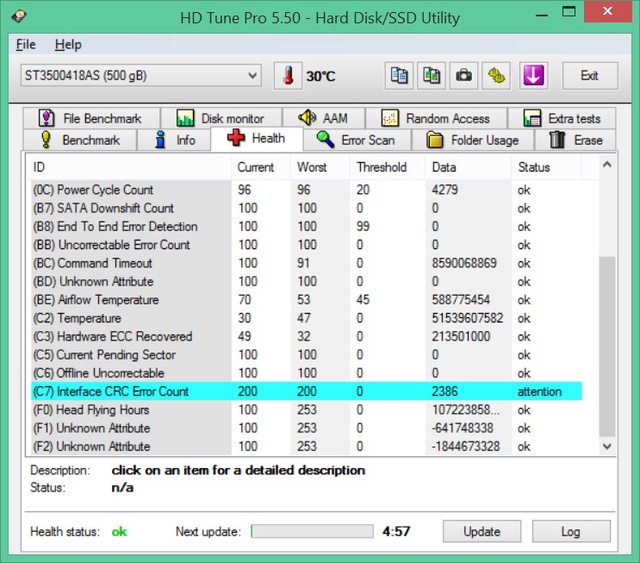Click the Exit button
Screen dimensions: 640x563
[x=590, y=76]
